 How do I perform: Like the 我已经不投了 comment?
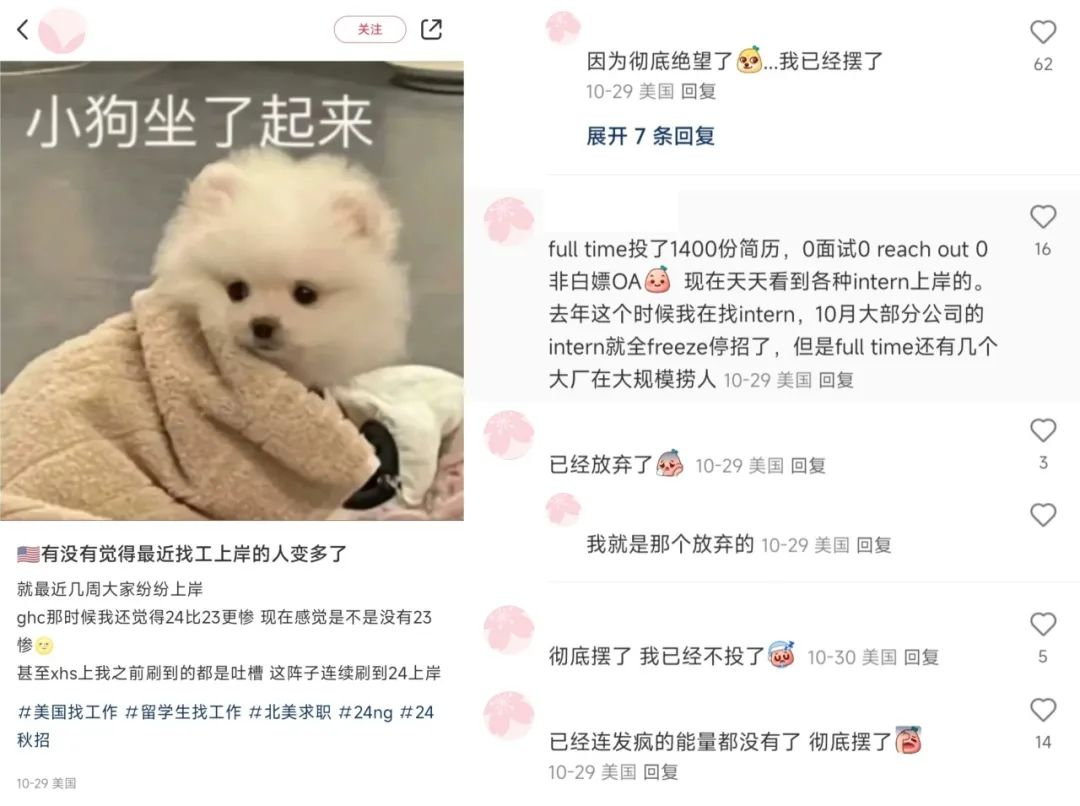pyautogui.click(x=1043, y=624)
